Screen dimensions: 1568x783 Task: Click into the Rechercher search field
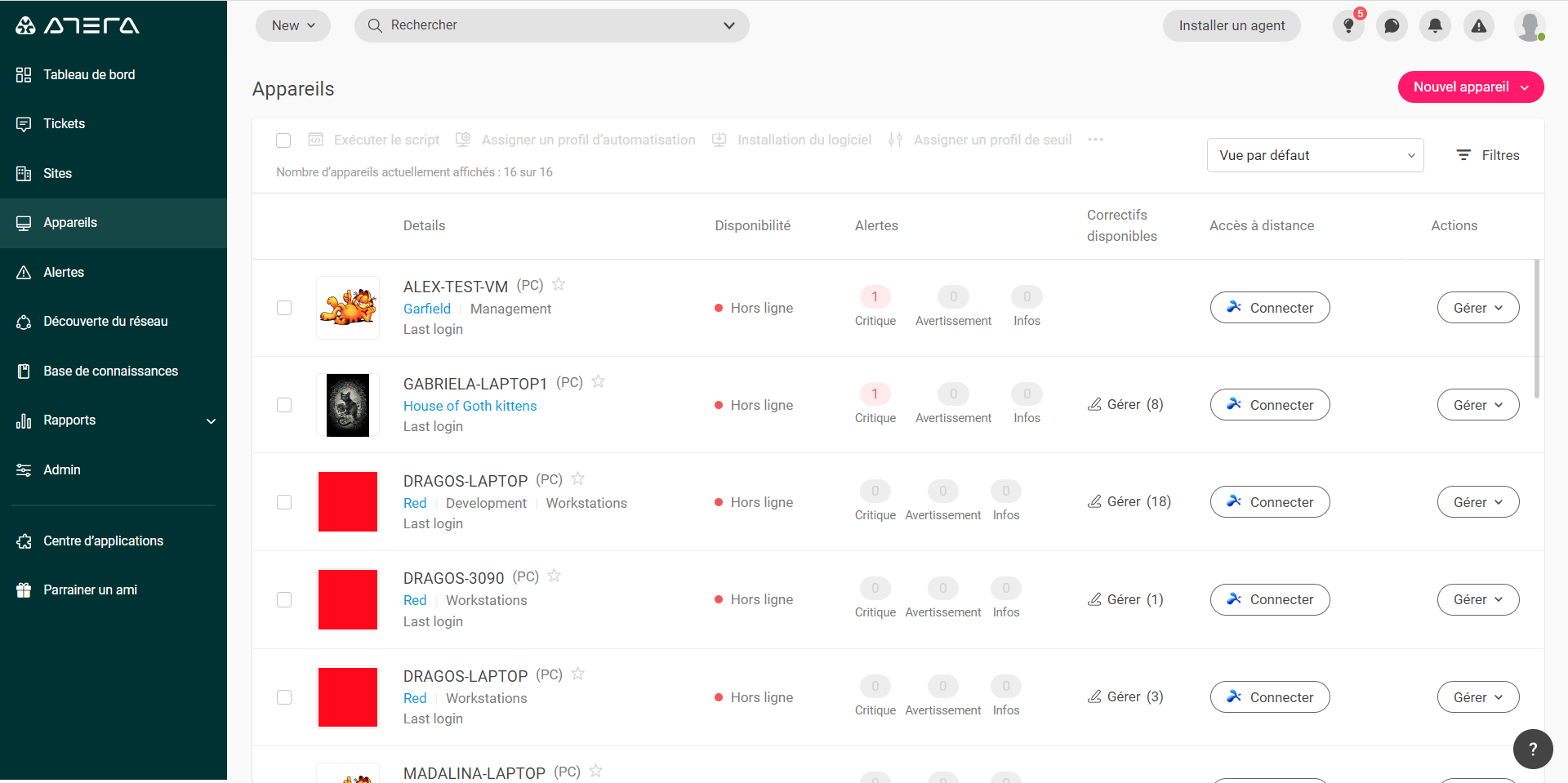[551, 25]
